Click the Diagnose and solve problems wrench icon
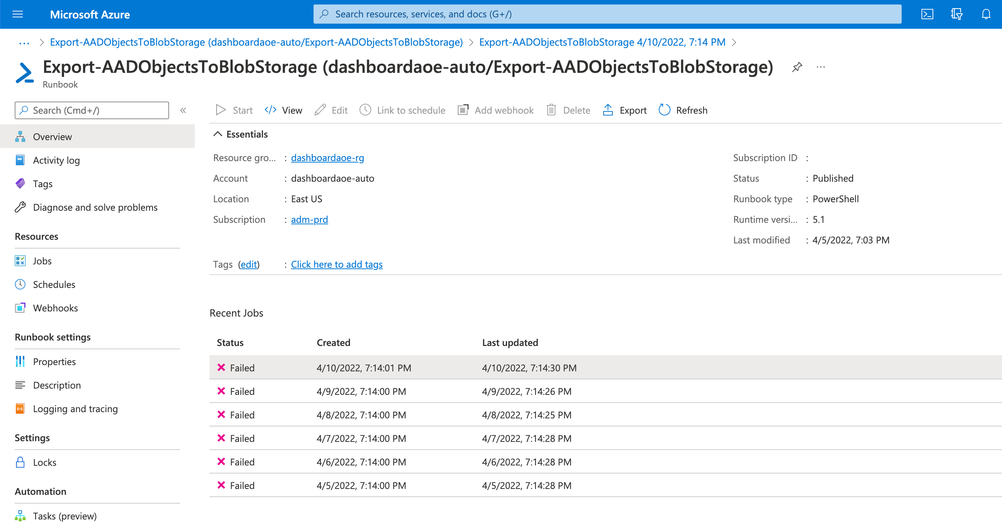Screen dimensions: 1002x528 (20, 207)
